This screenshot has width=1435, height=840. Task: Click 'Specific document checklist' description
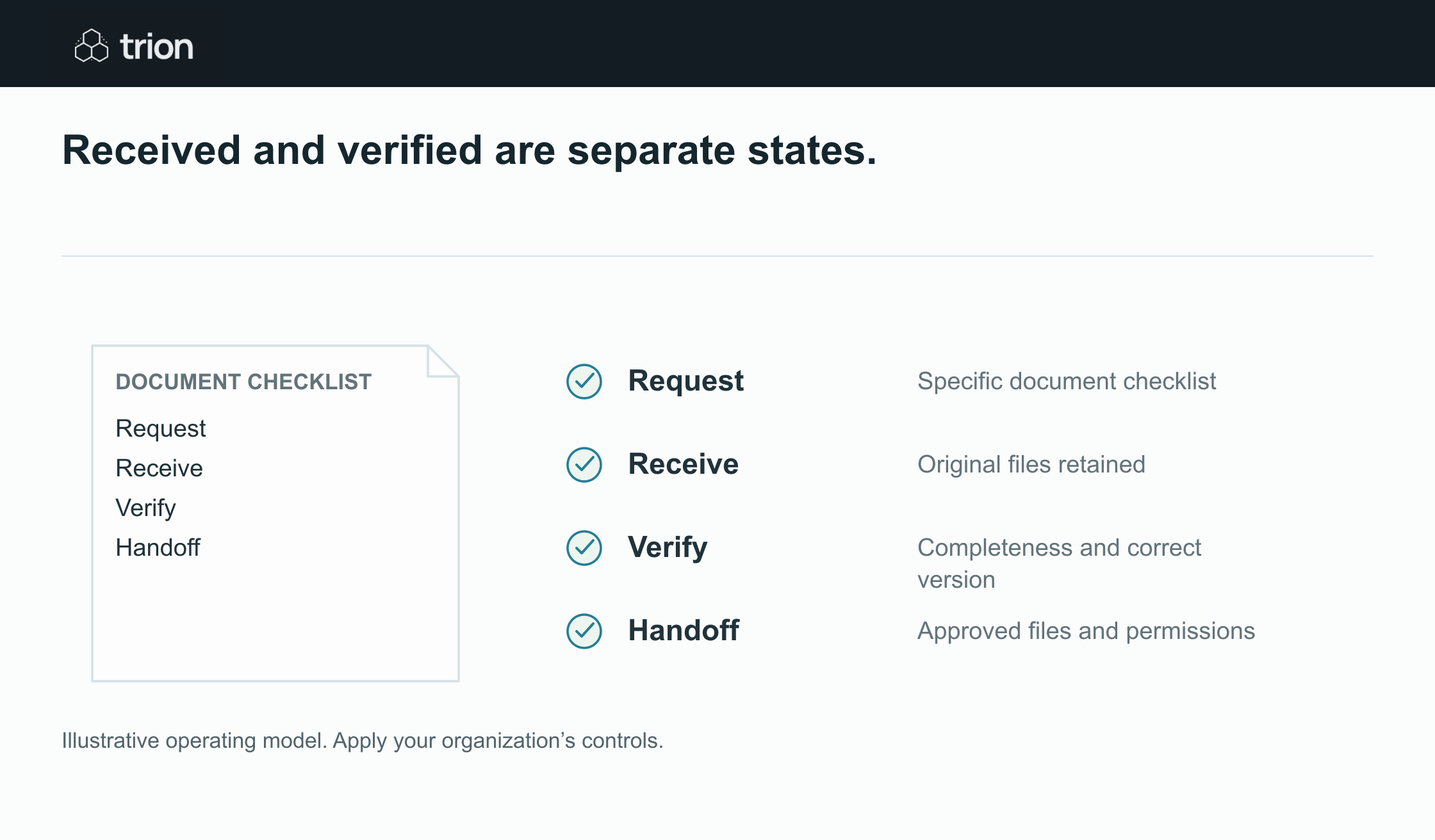click(1067, 382)
